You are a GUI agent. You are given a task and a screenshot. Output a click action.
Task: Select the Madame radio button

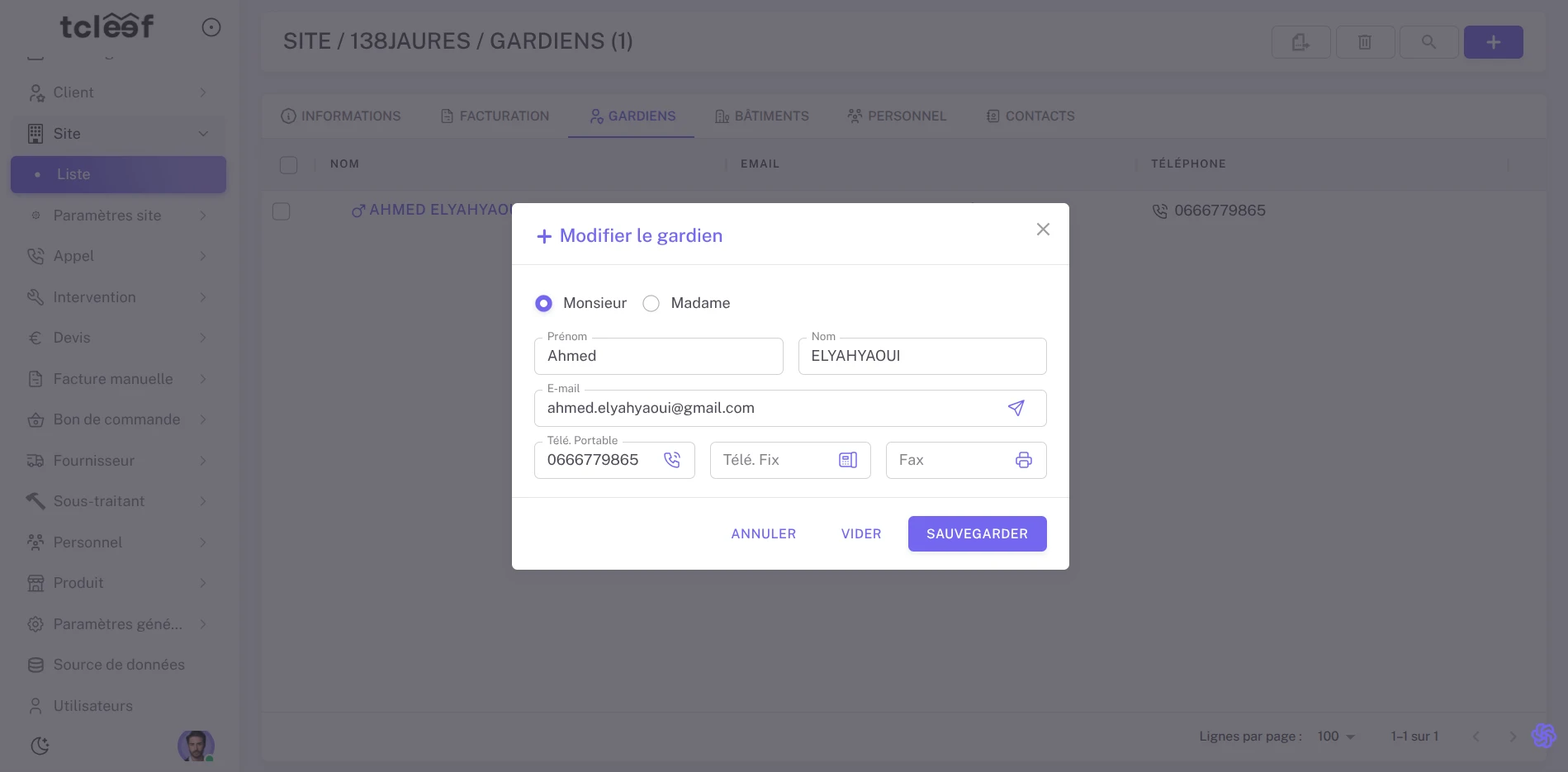(x=651, y=303)
